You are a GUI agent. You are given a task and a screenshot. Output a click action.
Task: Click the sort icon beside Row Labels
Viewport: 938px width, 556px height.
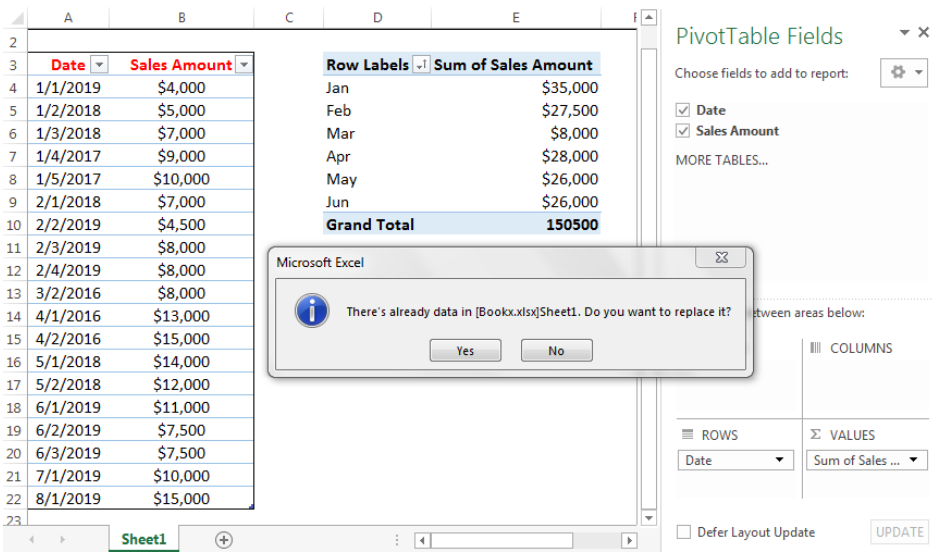(421, 65)
